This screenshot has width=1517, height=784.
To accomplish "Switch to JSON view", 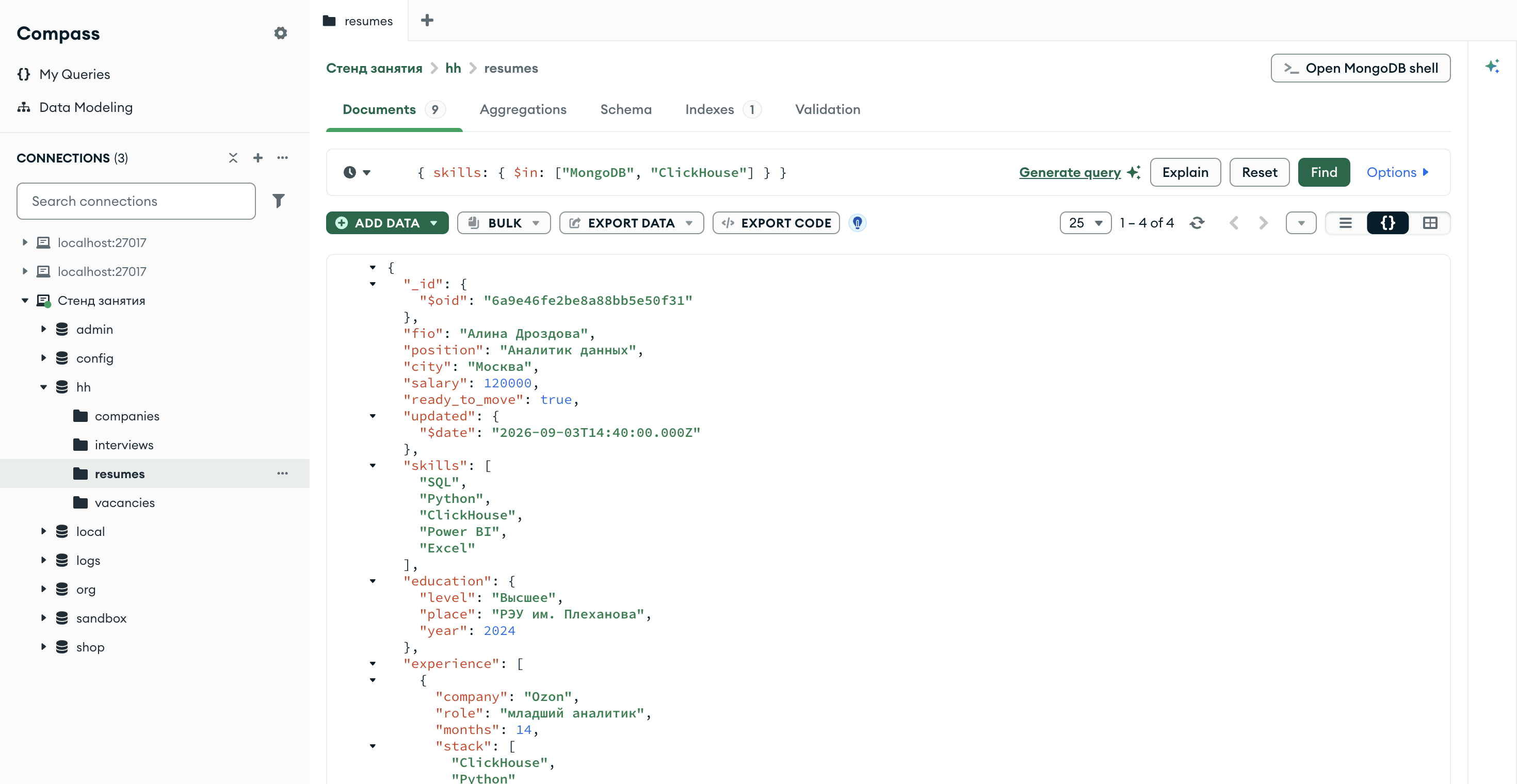I will coord(1387,223).
